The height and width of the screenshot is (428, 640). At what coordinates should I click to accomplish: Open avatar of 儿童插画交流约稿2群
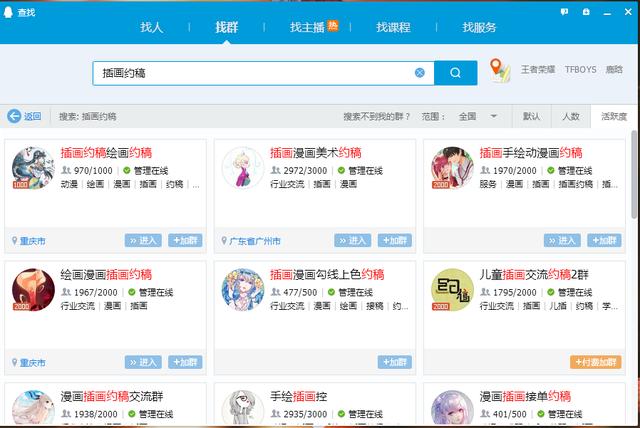coord(452,289)
